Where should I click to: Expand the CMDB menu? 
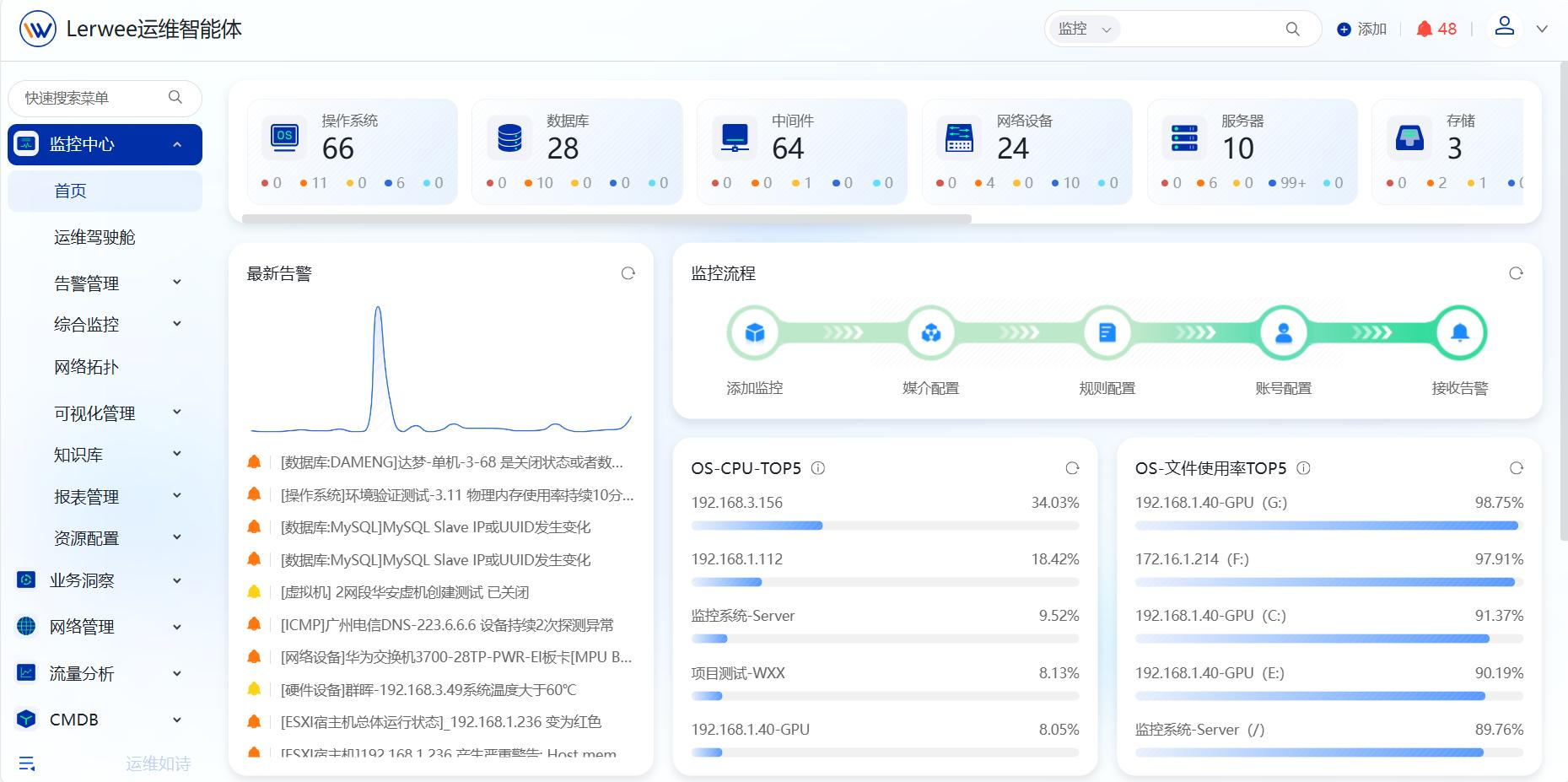click(x=177, y=720)
